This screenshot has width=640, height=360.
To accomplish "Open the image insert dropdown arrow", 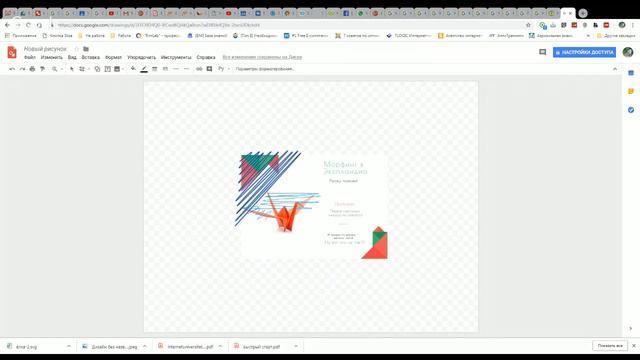I will 122,69.
